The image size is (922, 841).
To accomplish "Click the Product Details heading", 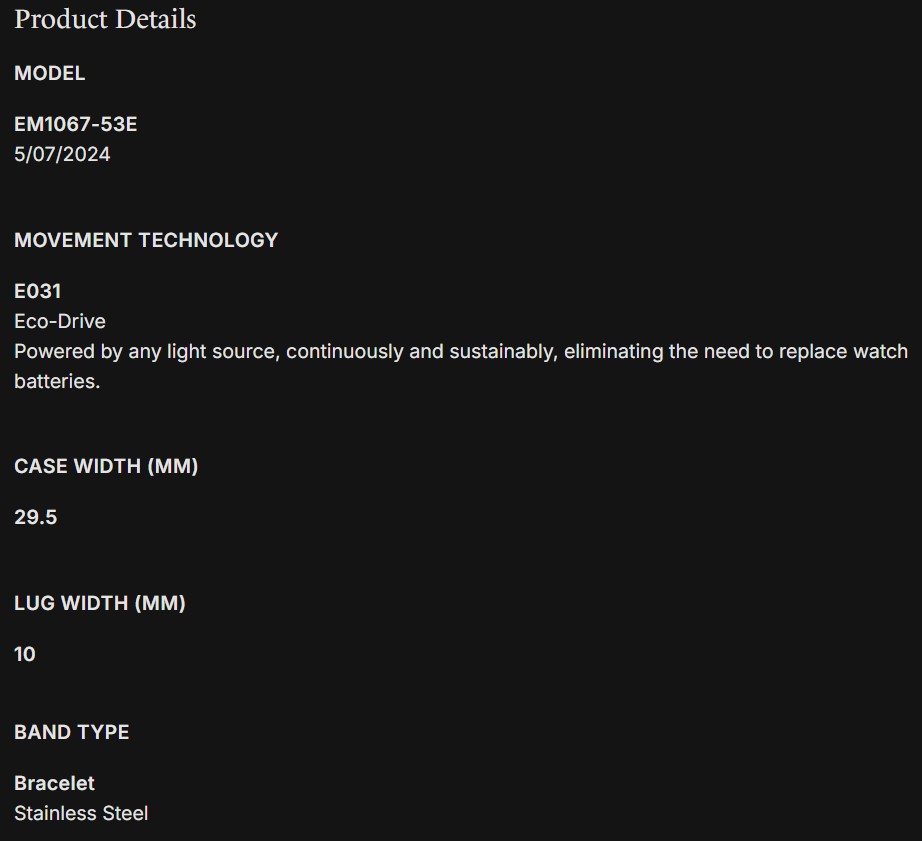I will pos(105,19).
